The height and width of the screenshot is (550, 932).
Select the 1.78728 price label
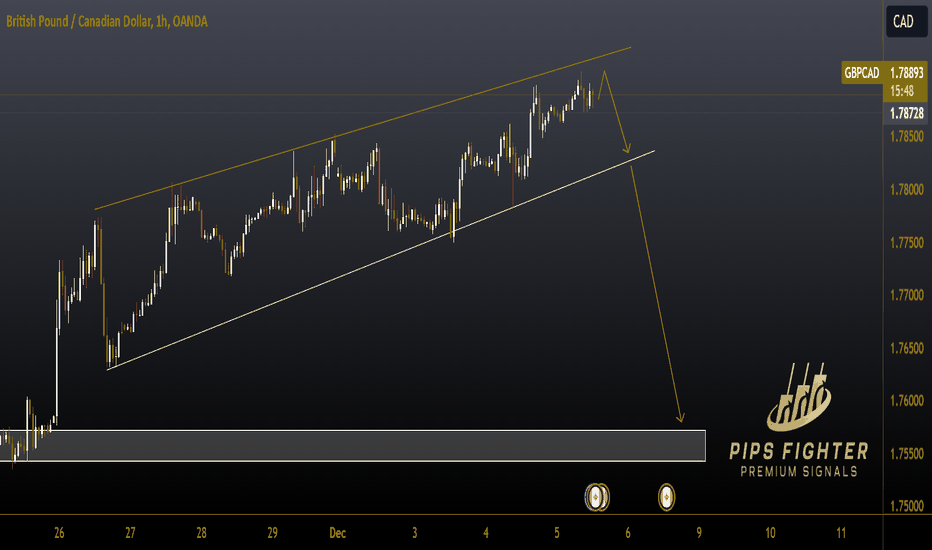tap(906, 113)
